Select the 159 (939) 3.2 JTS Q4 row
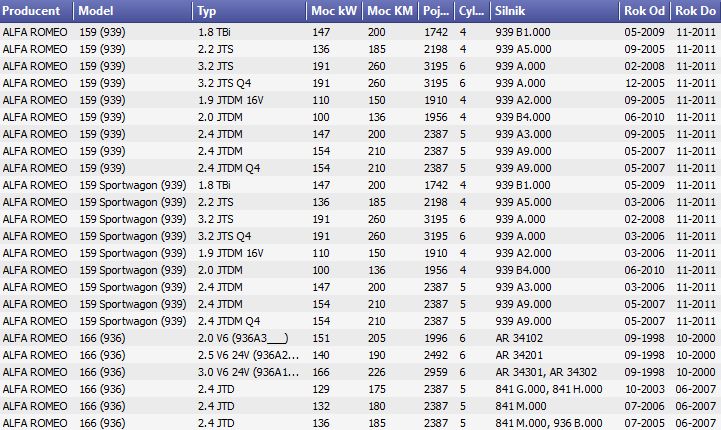 pos(360,83)
